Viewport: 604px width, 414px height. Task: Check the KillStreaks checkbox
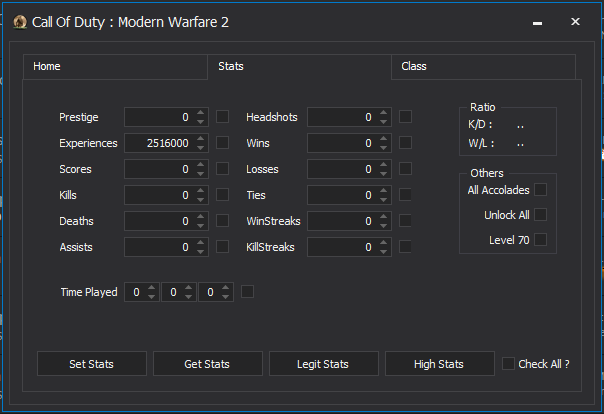pyautogui.click(x=405, y=247)
